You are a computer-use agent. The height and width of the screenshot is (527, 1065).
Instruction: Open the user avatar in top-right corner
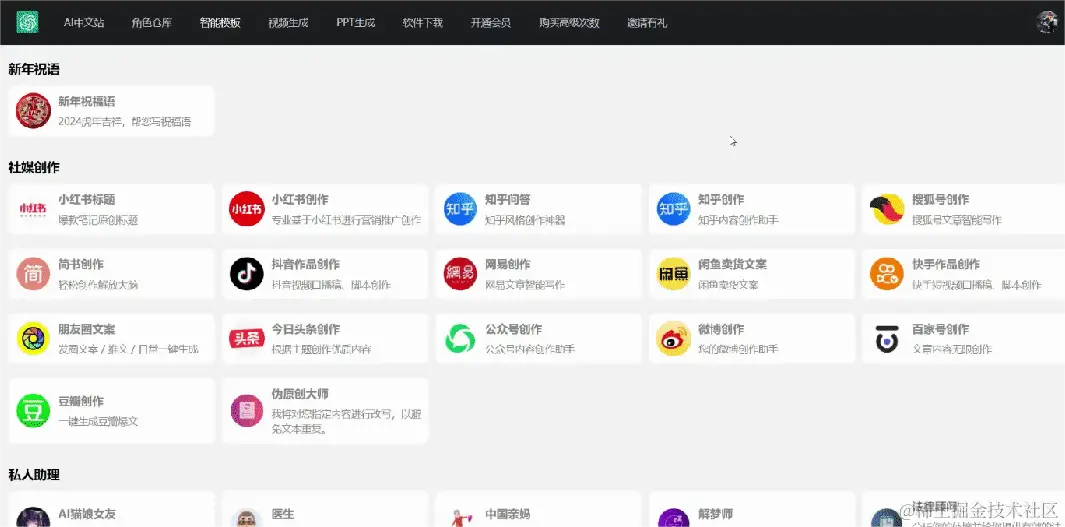pos(1047,22)
